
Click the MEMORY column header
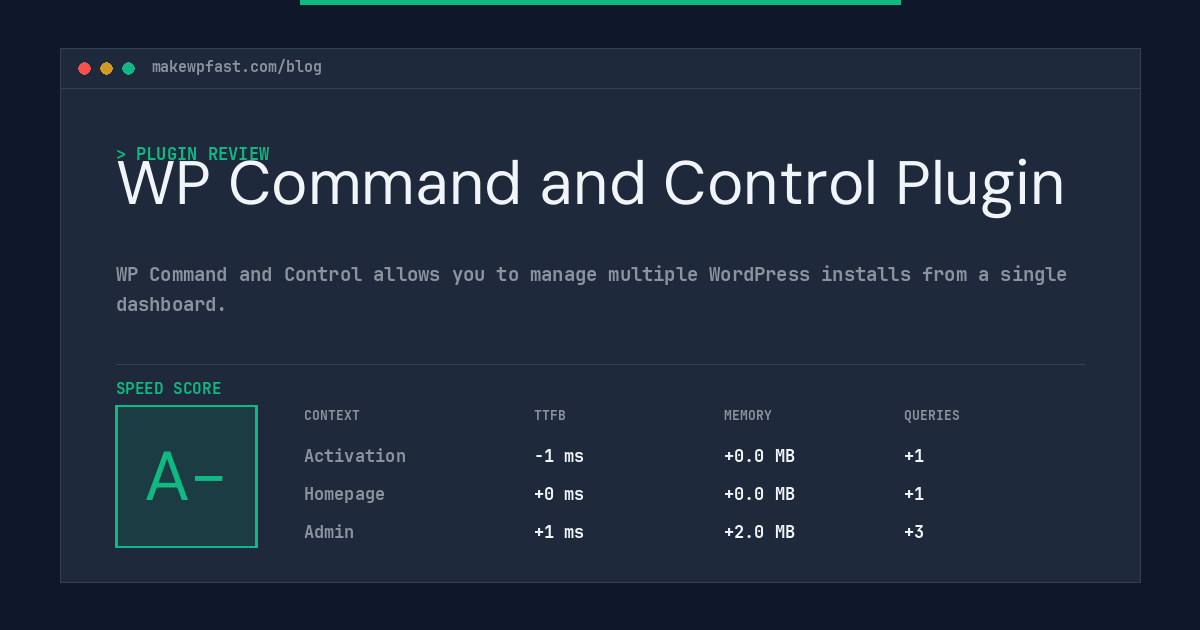[x=748, y=416]
